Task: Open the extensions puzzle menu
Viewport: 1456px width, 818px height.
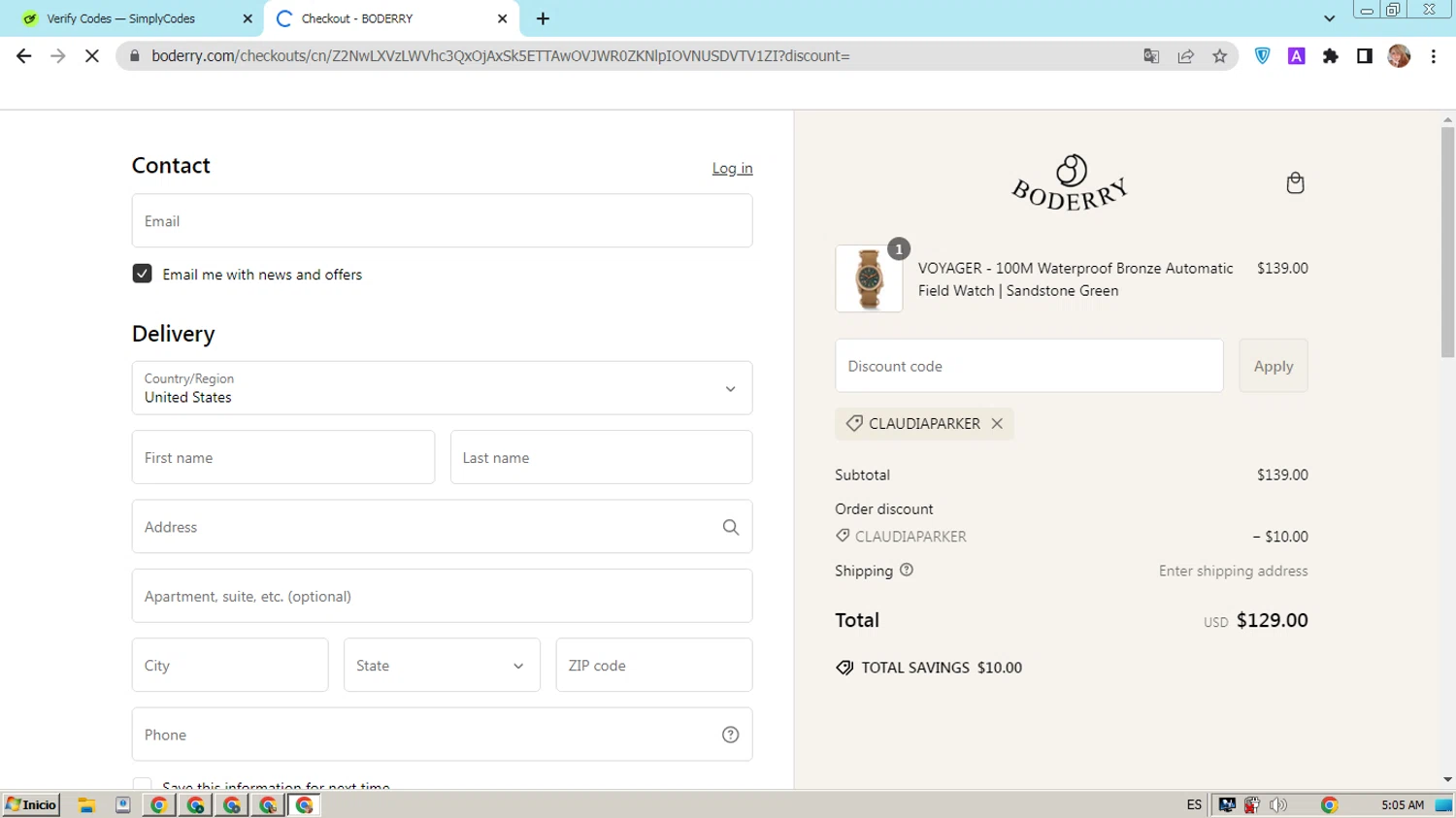Action: pos(1331,56)
